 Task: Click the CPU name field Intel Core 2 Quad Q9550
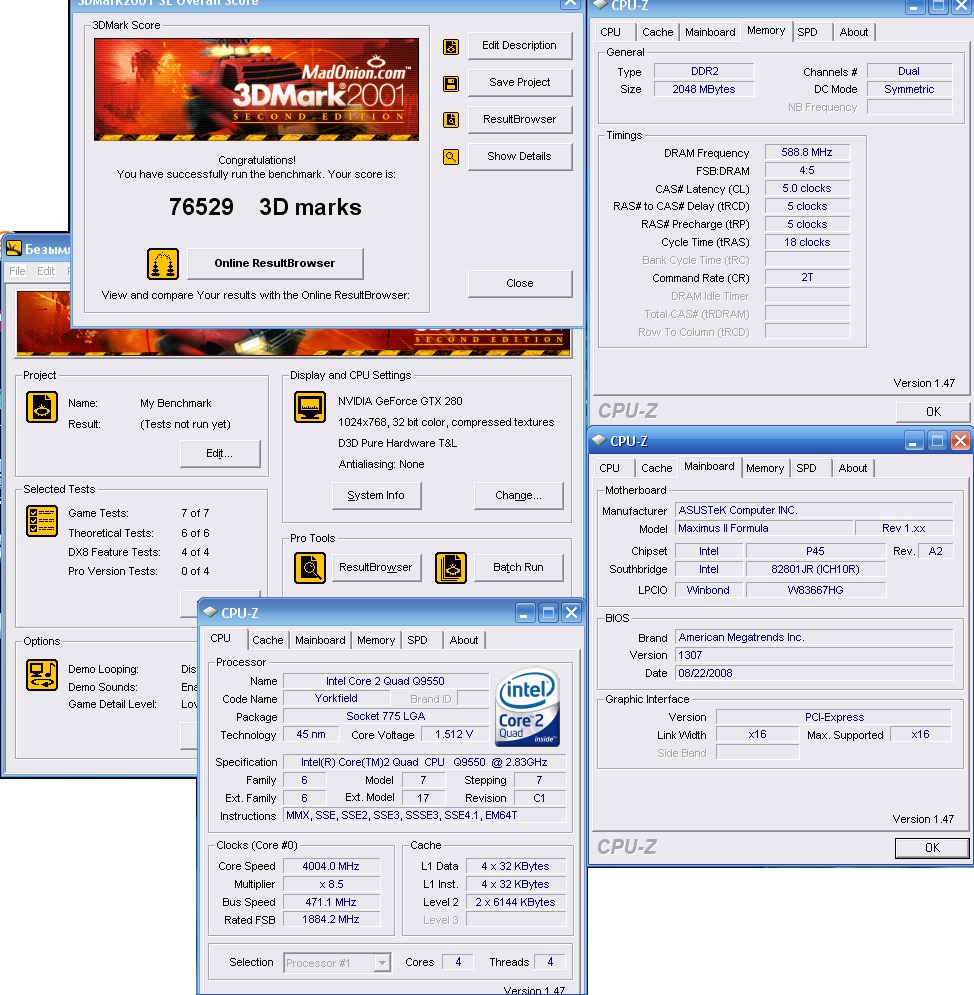click(386, 681)
